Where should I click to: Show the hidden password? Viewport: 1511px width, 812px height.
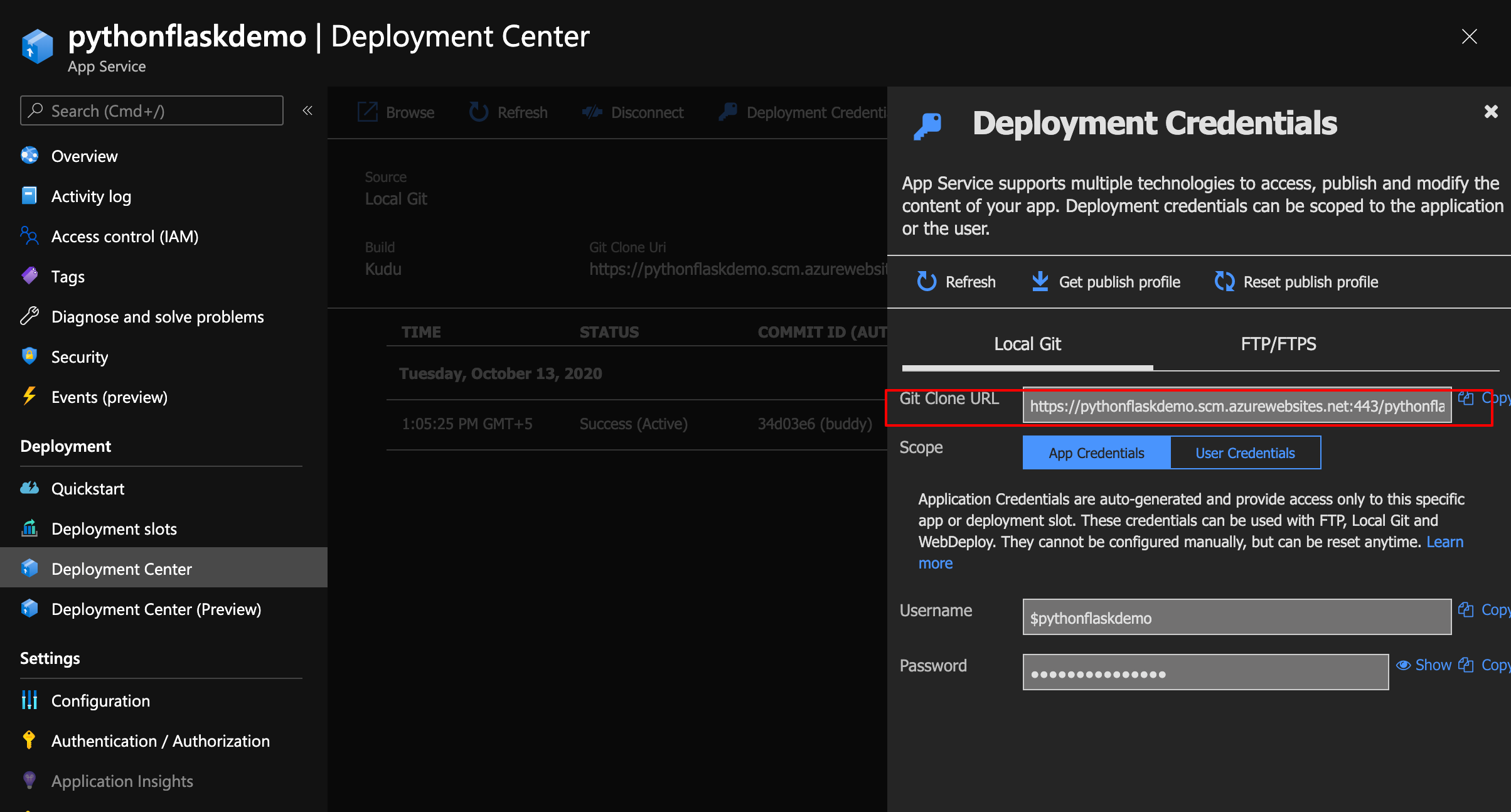click(x=1424, y=665)
